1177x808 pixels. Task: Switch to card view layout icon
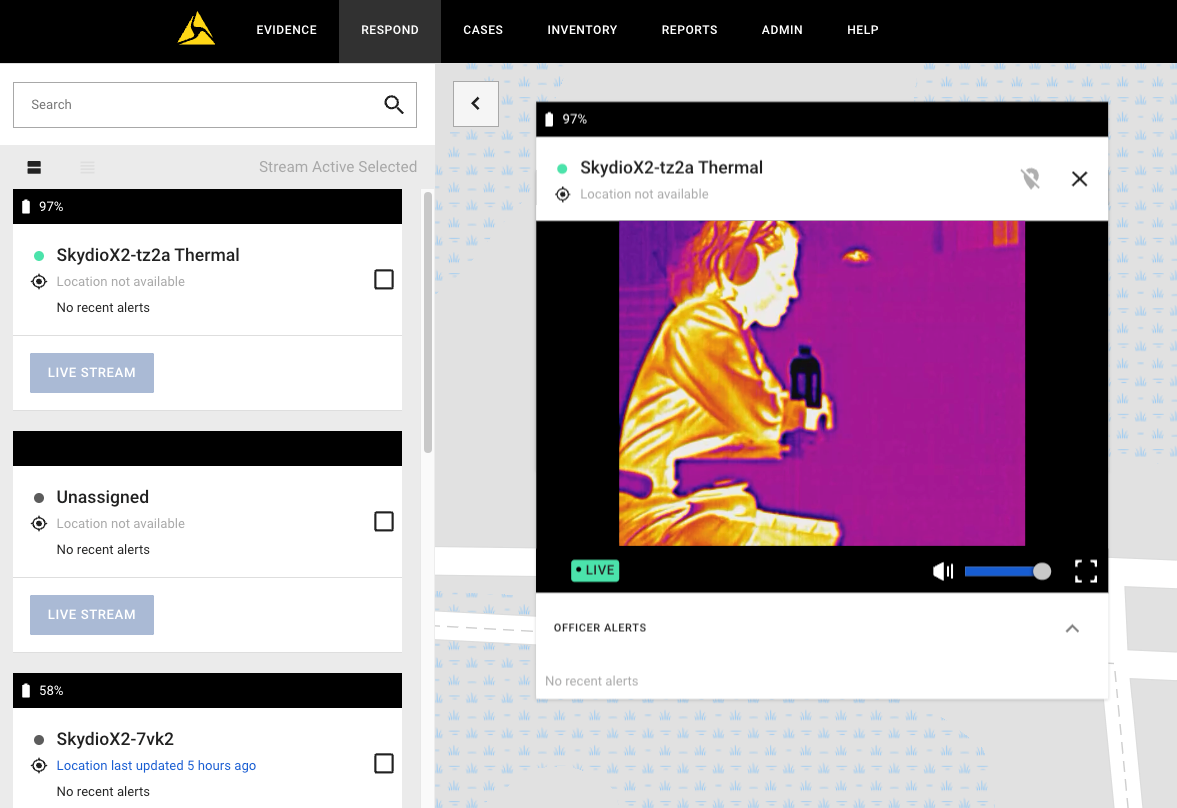(x=34, y=168)
